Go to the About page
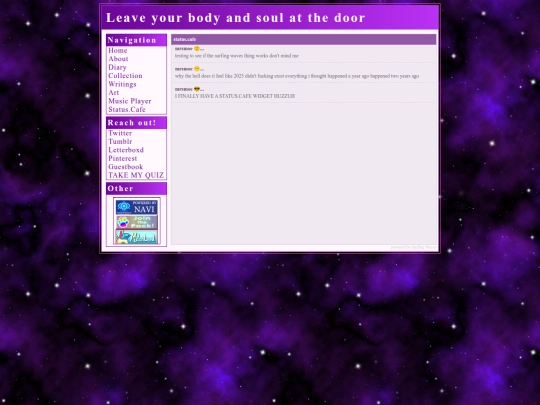540x405 pixels. tap(118, 59)
